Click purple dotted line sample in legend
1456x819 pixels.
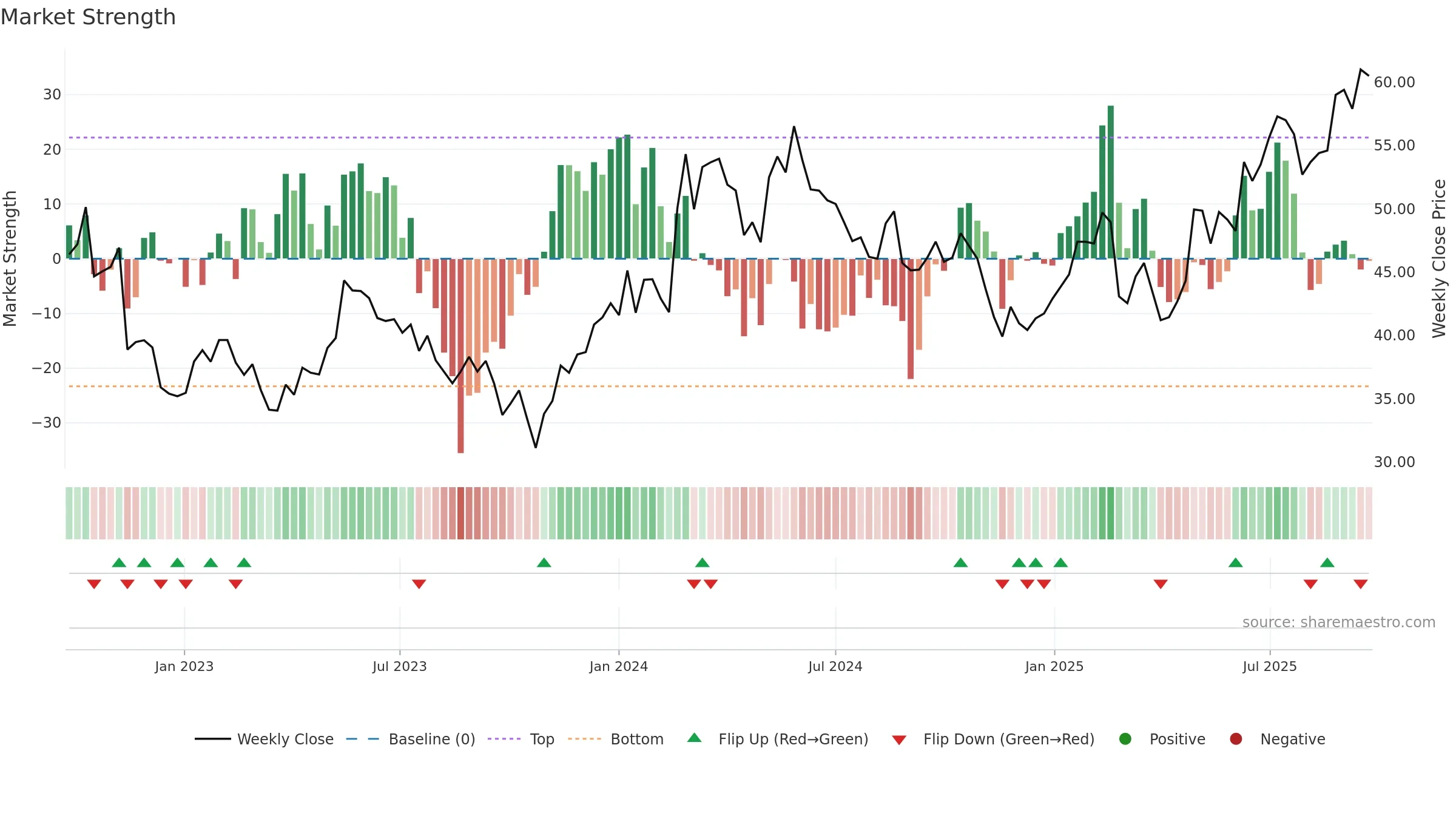pos(504,739)
